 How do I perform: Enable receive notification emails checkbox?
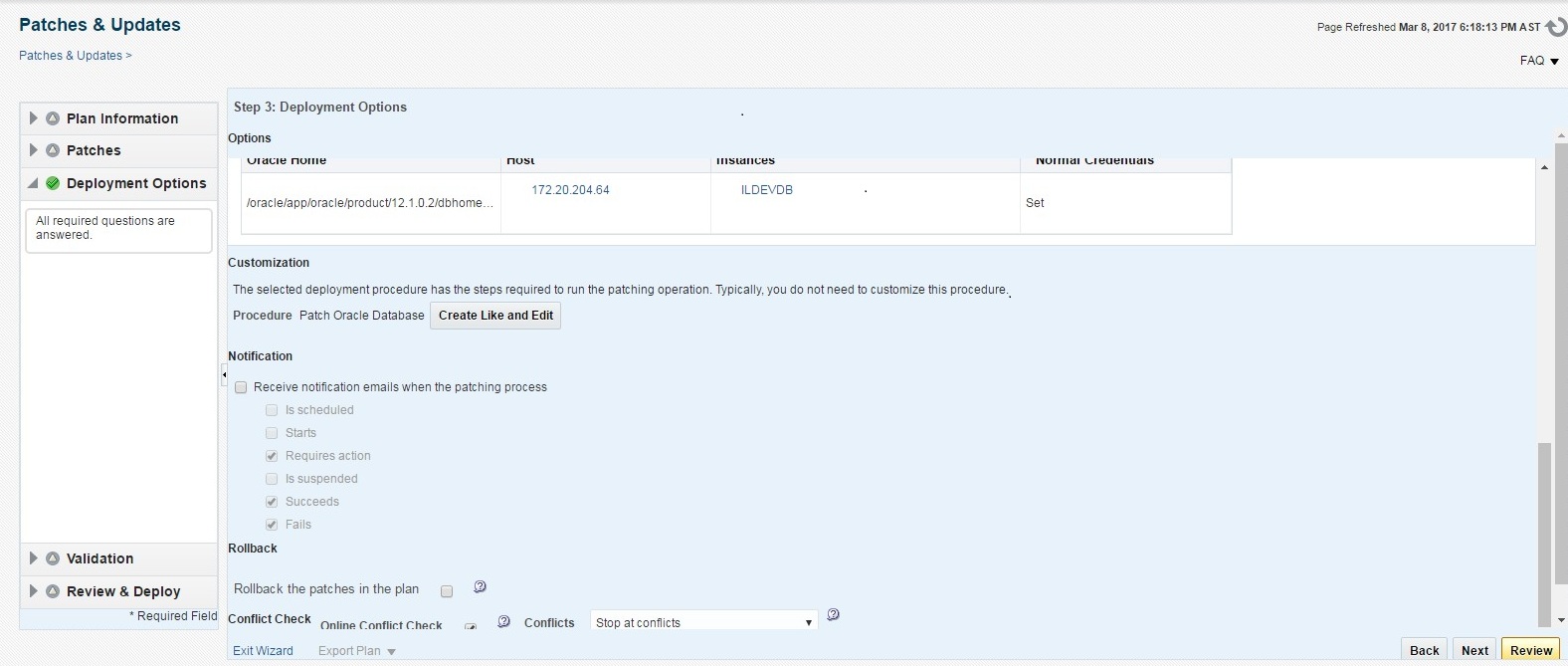click(x=241, y=387)
